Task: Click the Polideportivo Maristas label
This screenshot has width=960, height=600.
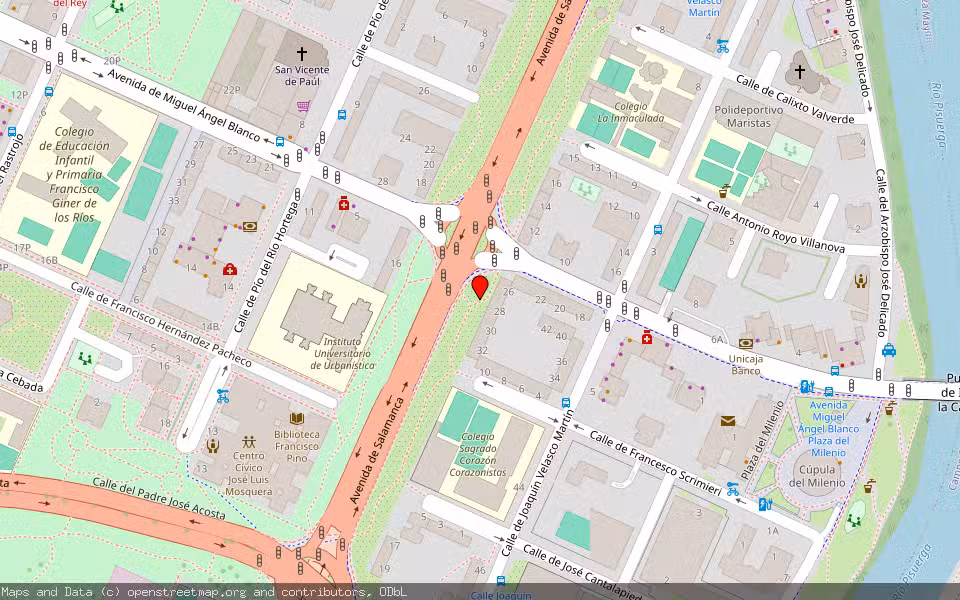Action: point(749,116)
